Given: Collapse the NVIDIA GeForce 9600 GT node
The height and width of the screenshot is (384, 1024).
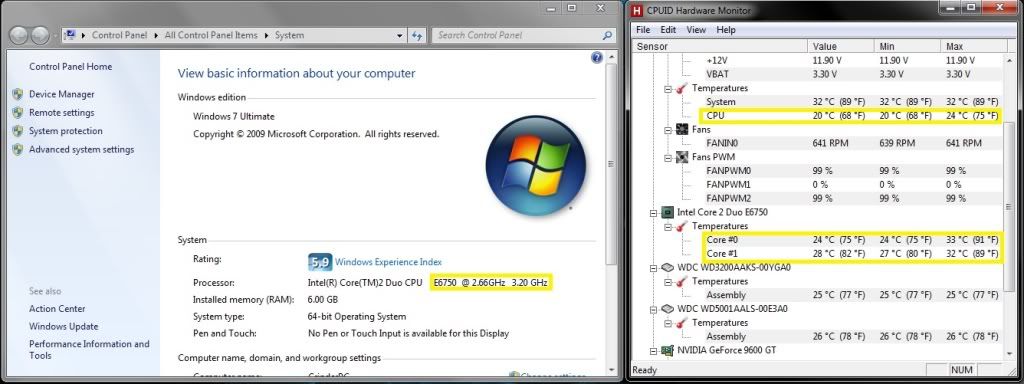Looking at the screenshot, I should tap(654, 351).
